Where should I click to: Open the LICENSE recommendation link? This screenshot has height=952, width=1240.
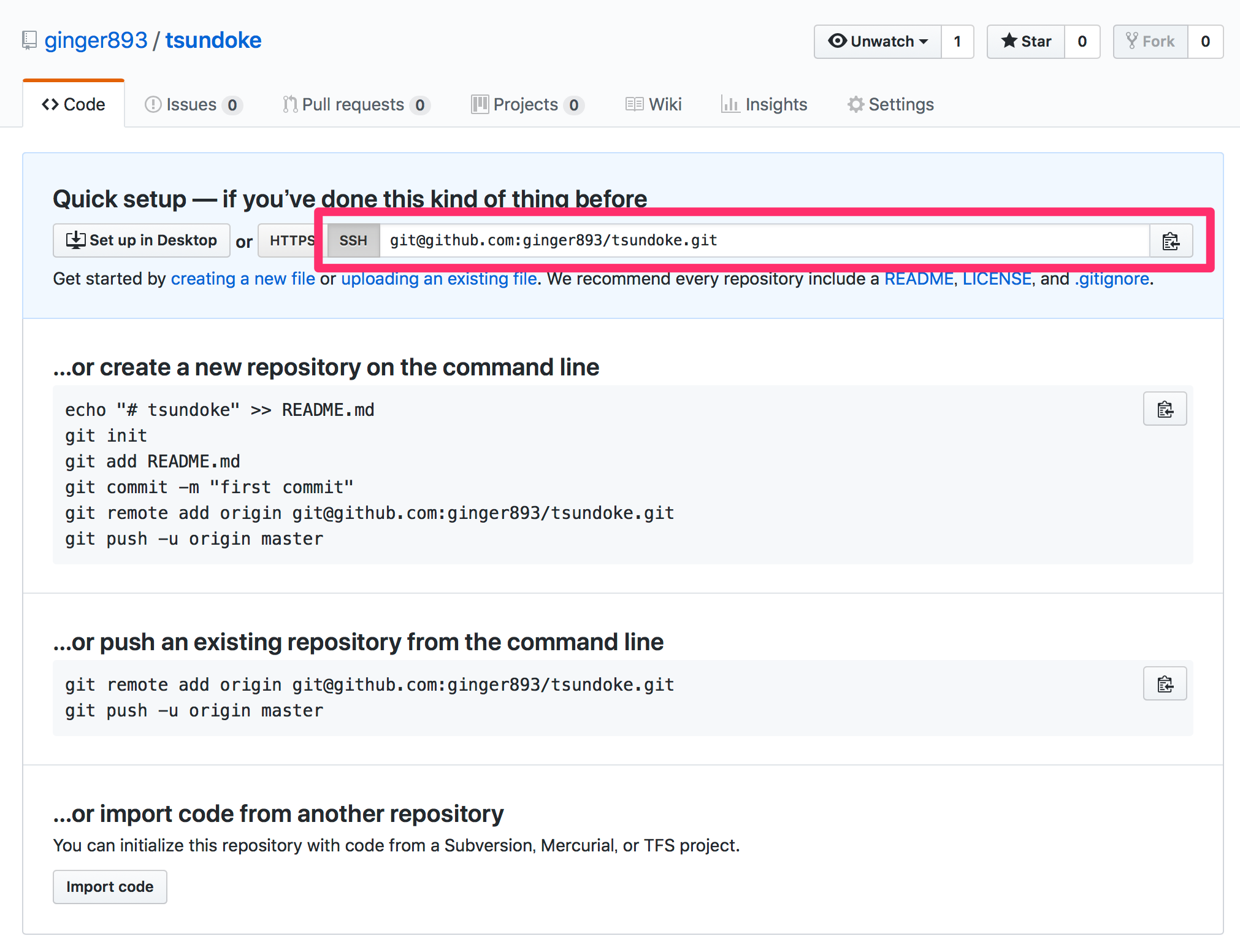coord(997,279)
